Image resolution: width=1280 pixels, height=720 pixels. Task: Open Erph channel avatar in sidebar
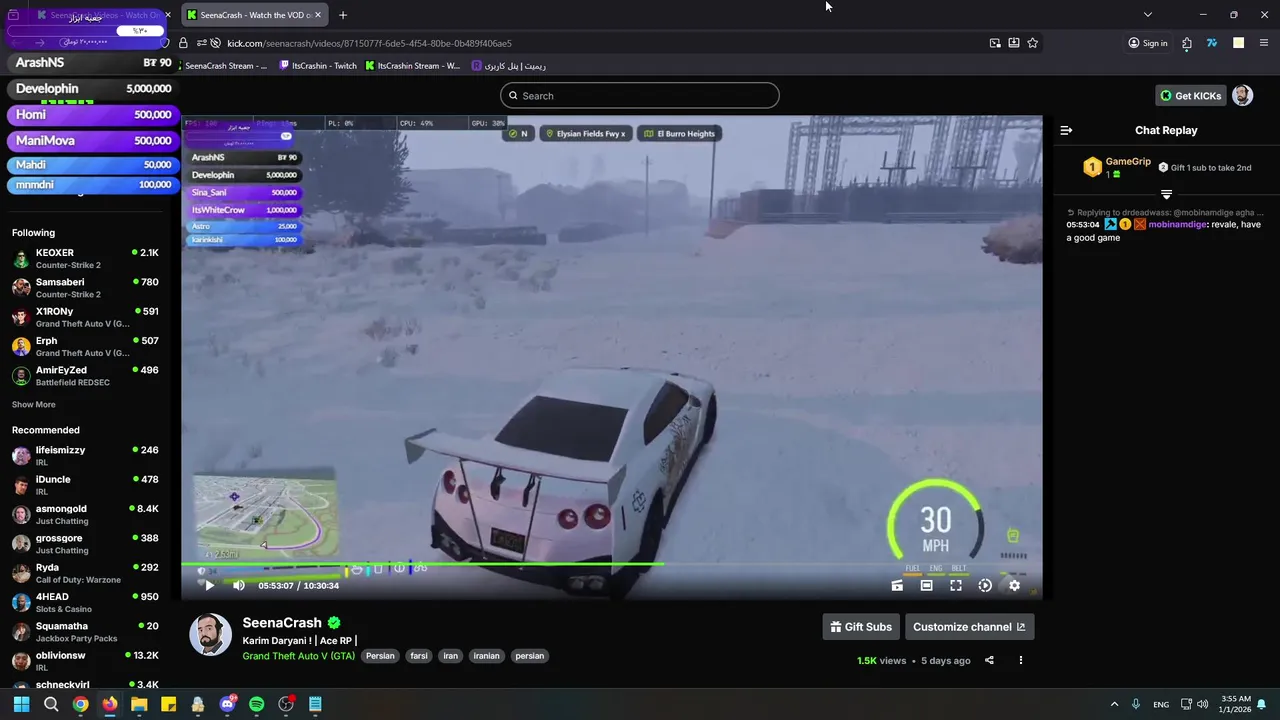(x=21, y=347)
